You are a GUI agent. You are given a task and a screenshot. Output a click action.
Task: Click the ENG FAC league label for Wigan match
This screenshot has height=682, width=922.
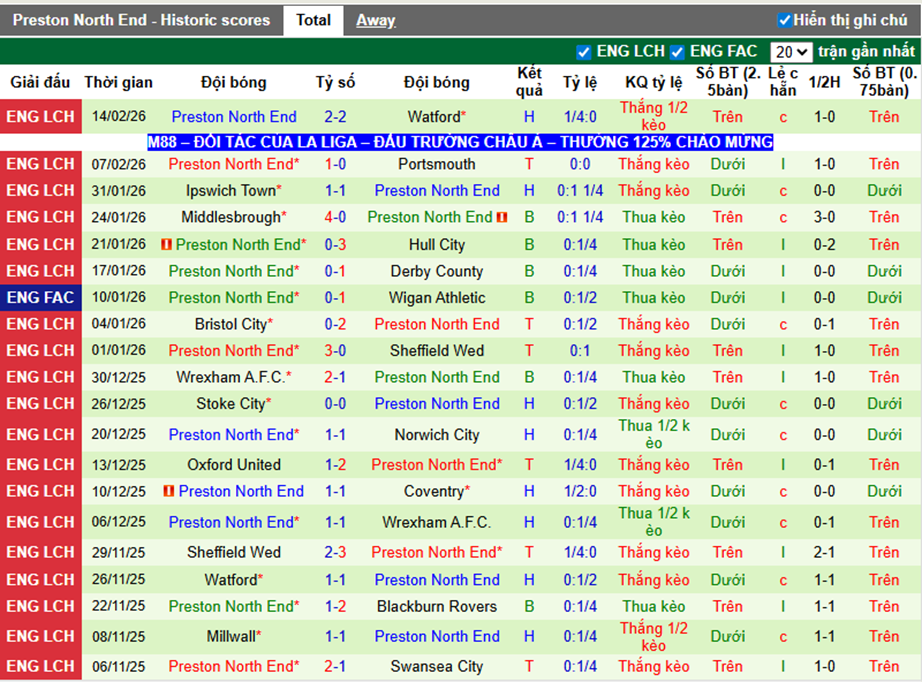(x=41, y=297)
